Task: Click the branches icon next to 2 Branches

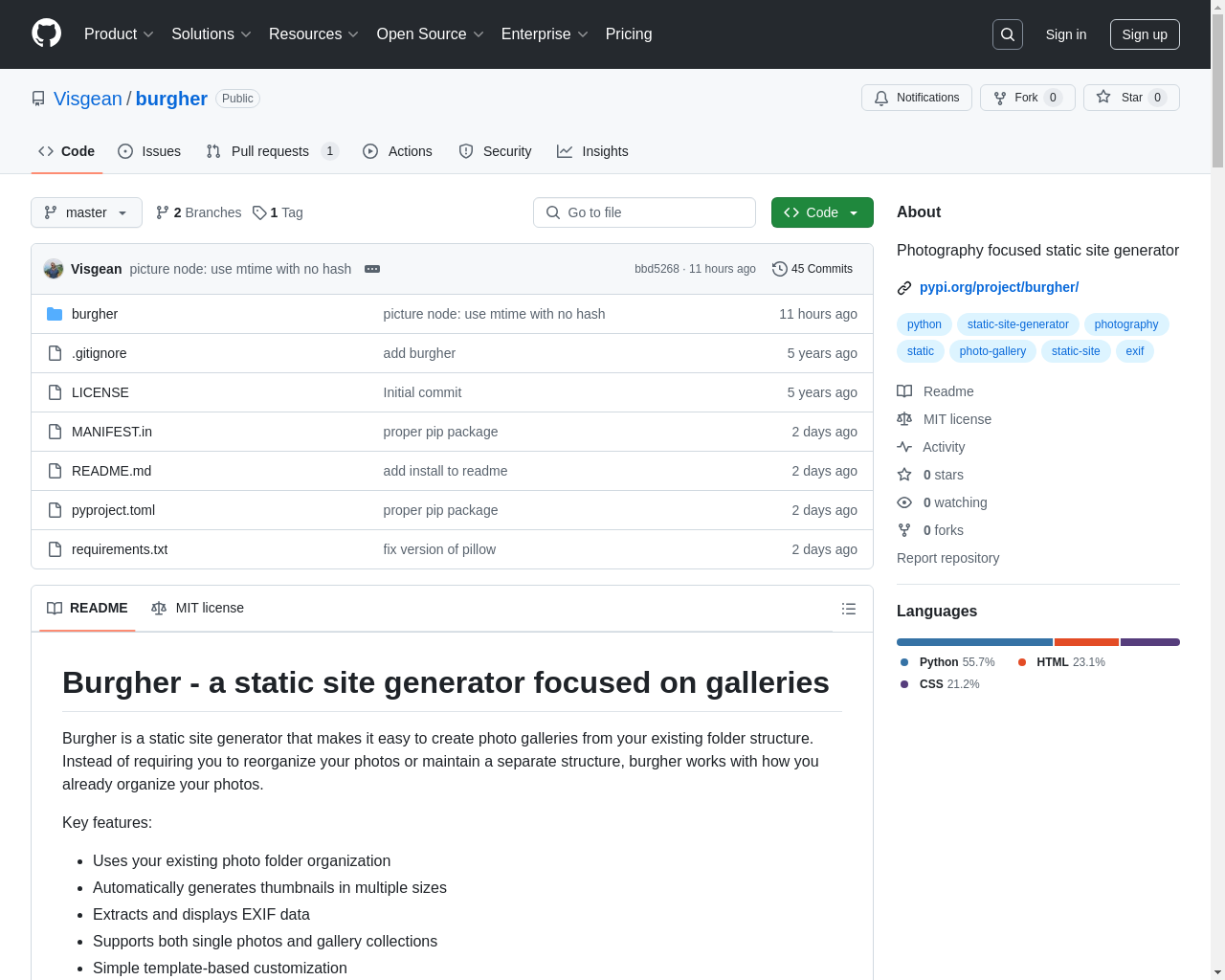Action: [163, 212]
